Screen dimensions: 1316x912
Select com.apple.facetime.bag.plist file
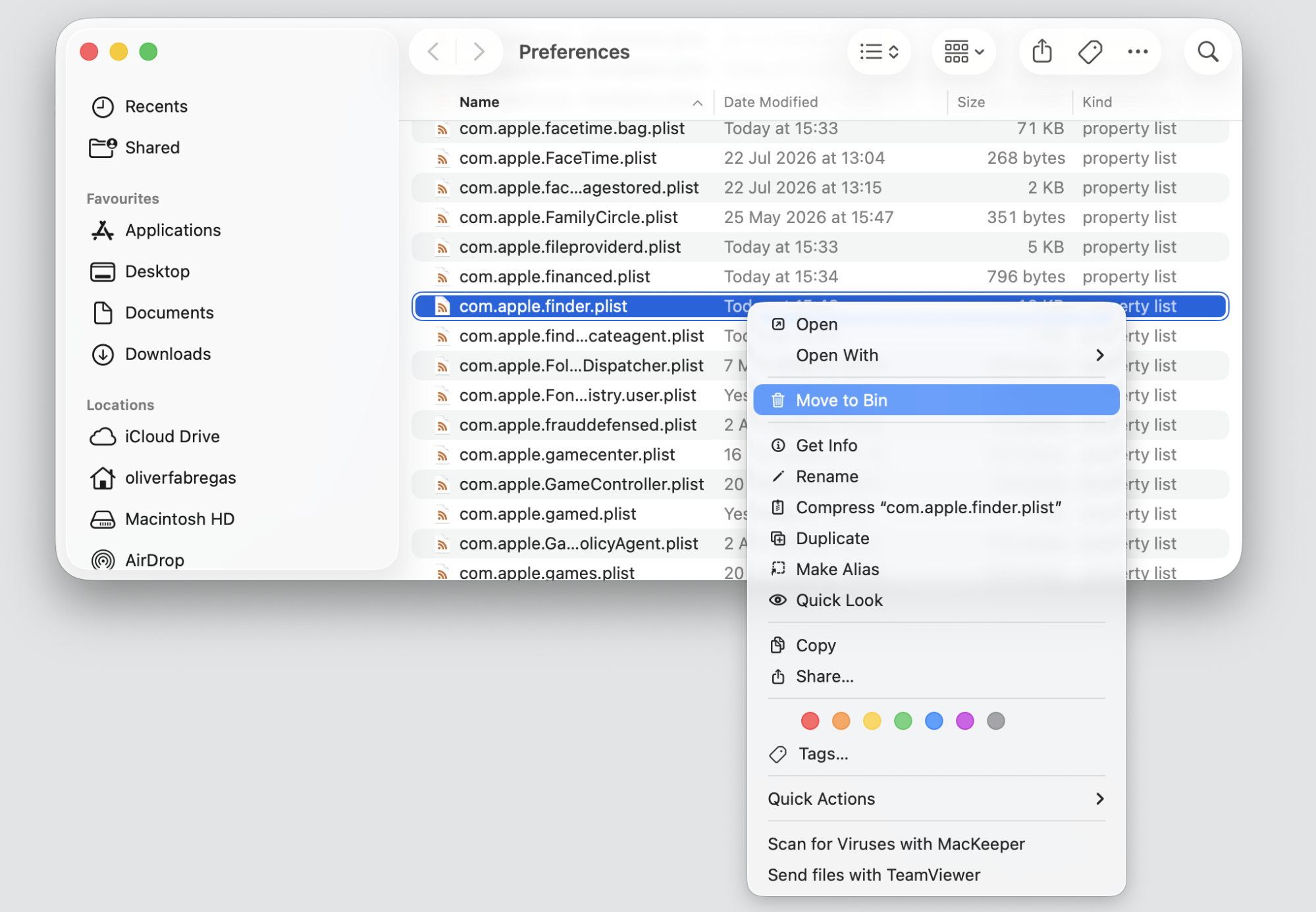tap(820, 129)
